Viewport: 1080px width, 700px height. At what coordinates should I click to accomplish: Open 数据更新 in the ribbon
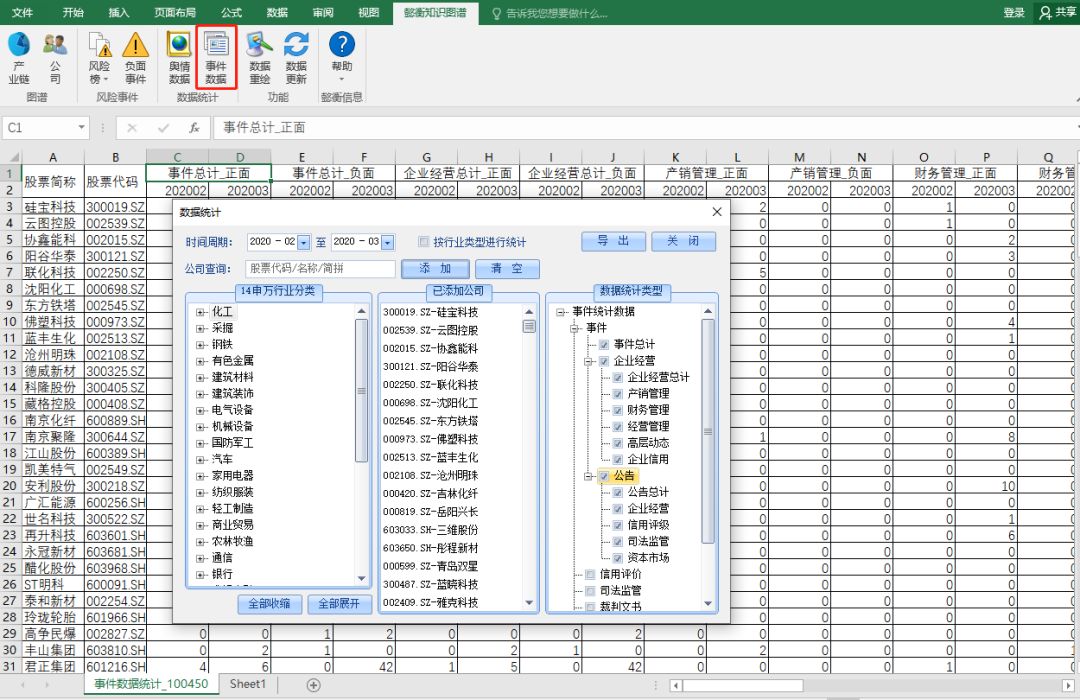coord(297,55)
